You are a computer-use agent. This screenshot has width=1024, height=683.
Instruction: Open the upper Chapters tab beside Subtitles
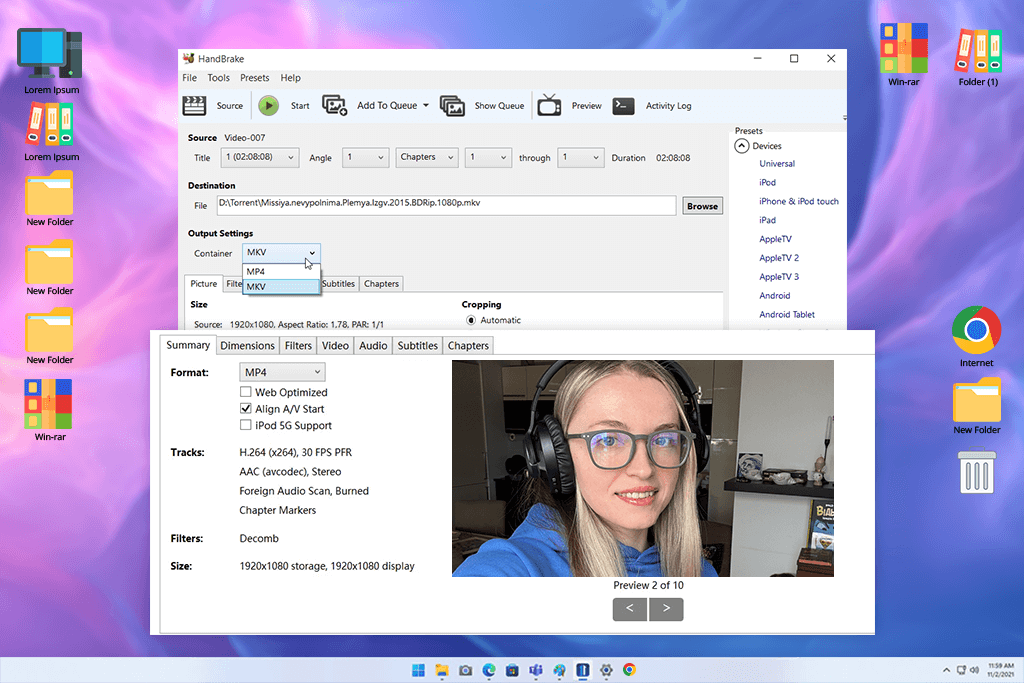(381, 283)
